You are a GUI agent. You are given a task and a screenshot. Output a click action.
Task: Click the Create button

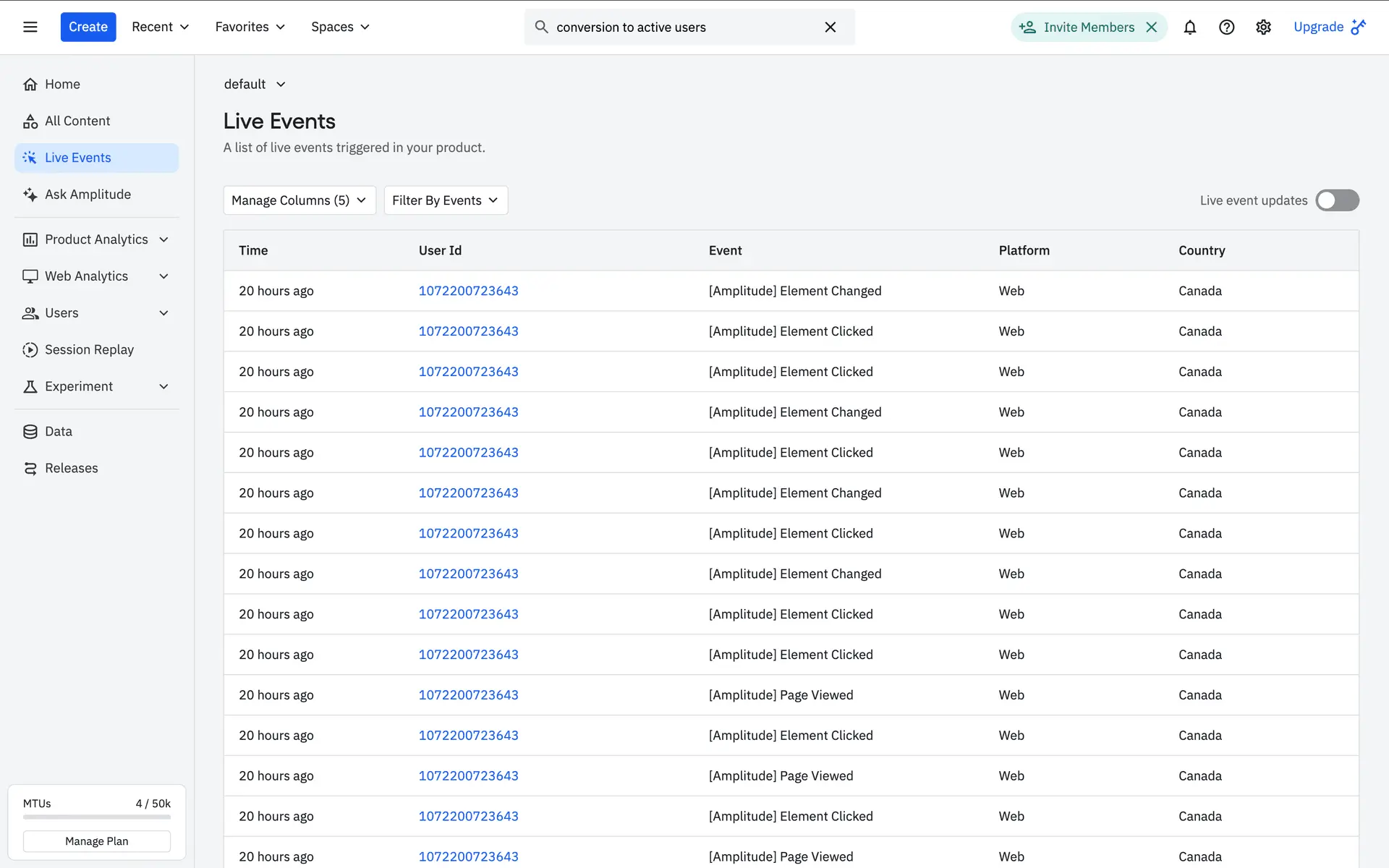(x=88, y=27)
